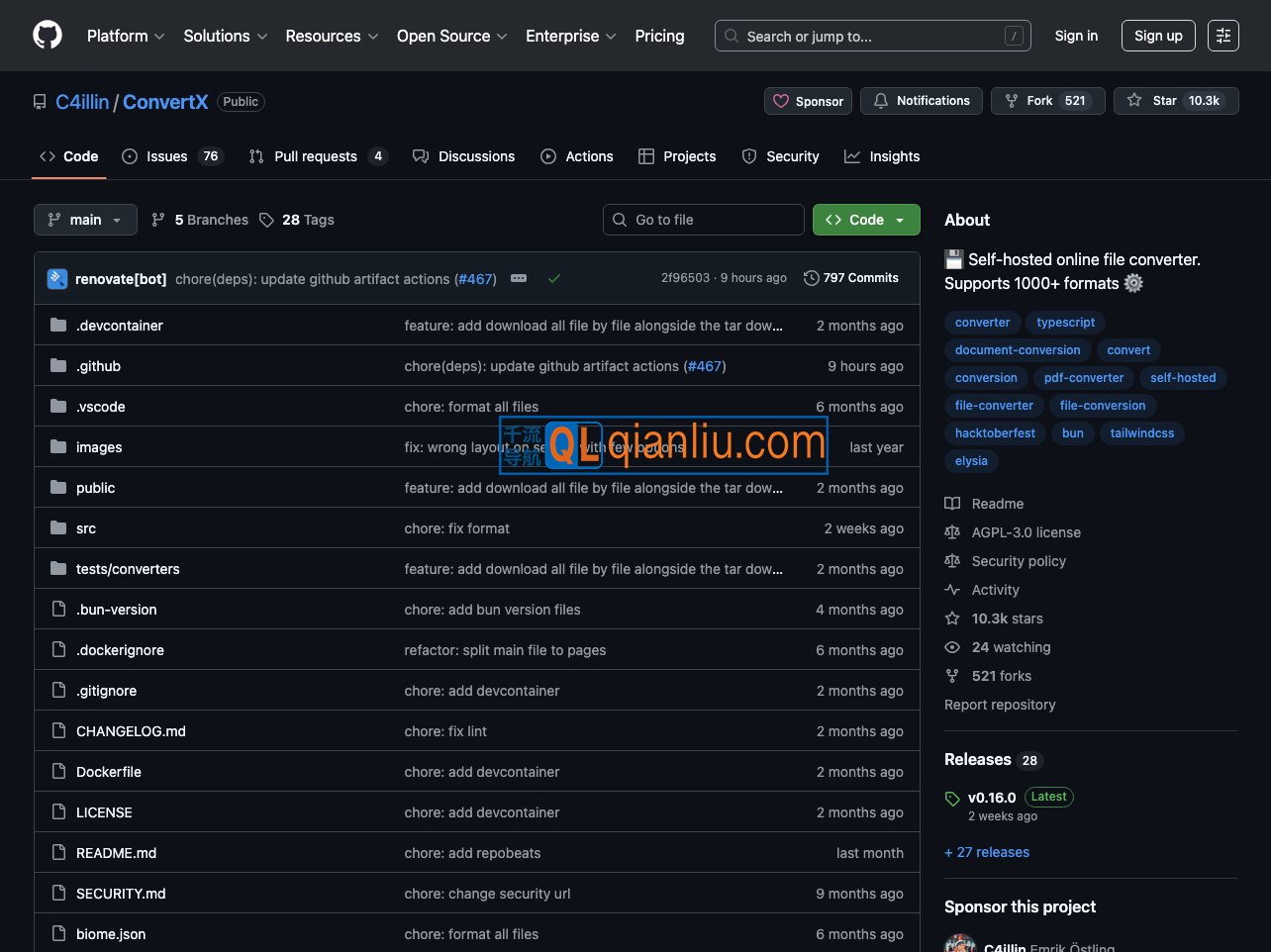Expand the green Code dropdown
Viewport: 1271px width, 952px height.
click(866, 220)
